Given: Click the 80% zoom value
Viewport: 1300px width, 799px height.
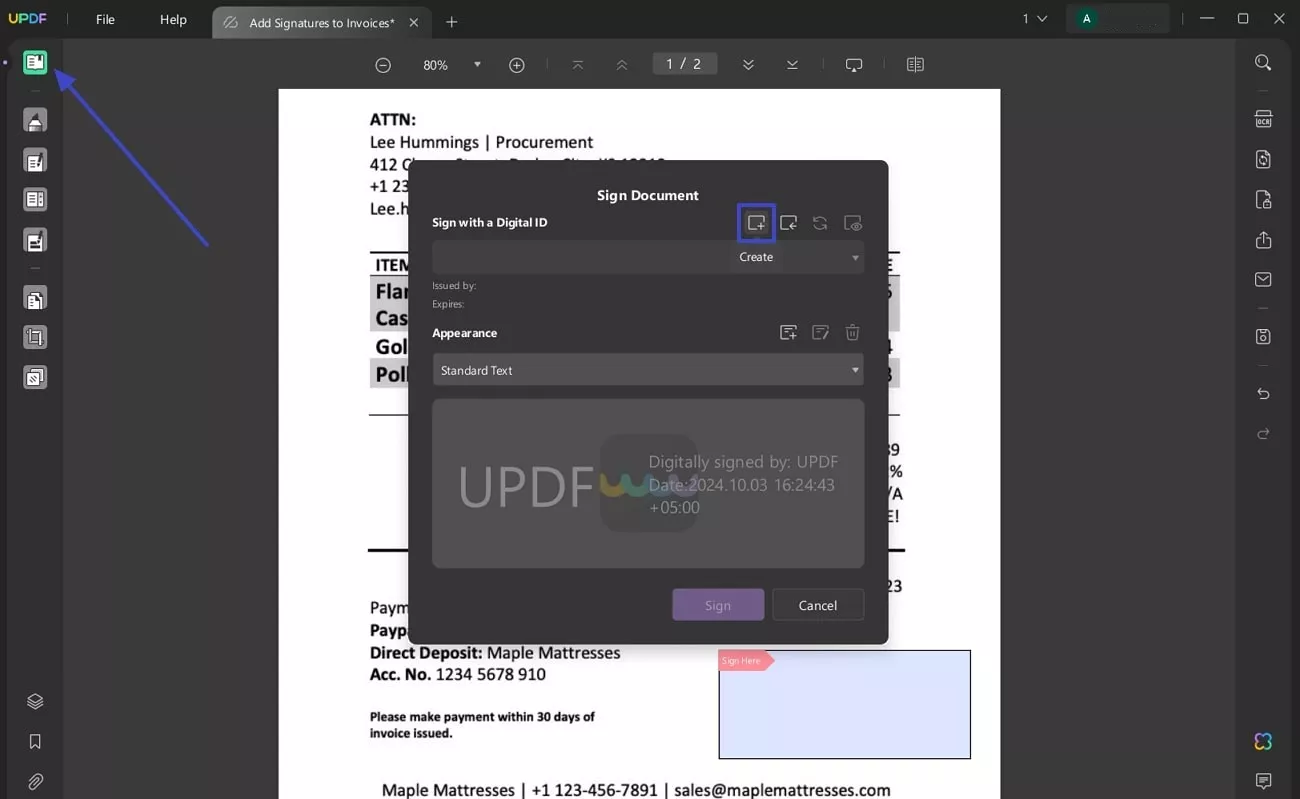Looking at the screenshot, I should (436, 65).
